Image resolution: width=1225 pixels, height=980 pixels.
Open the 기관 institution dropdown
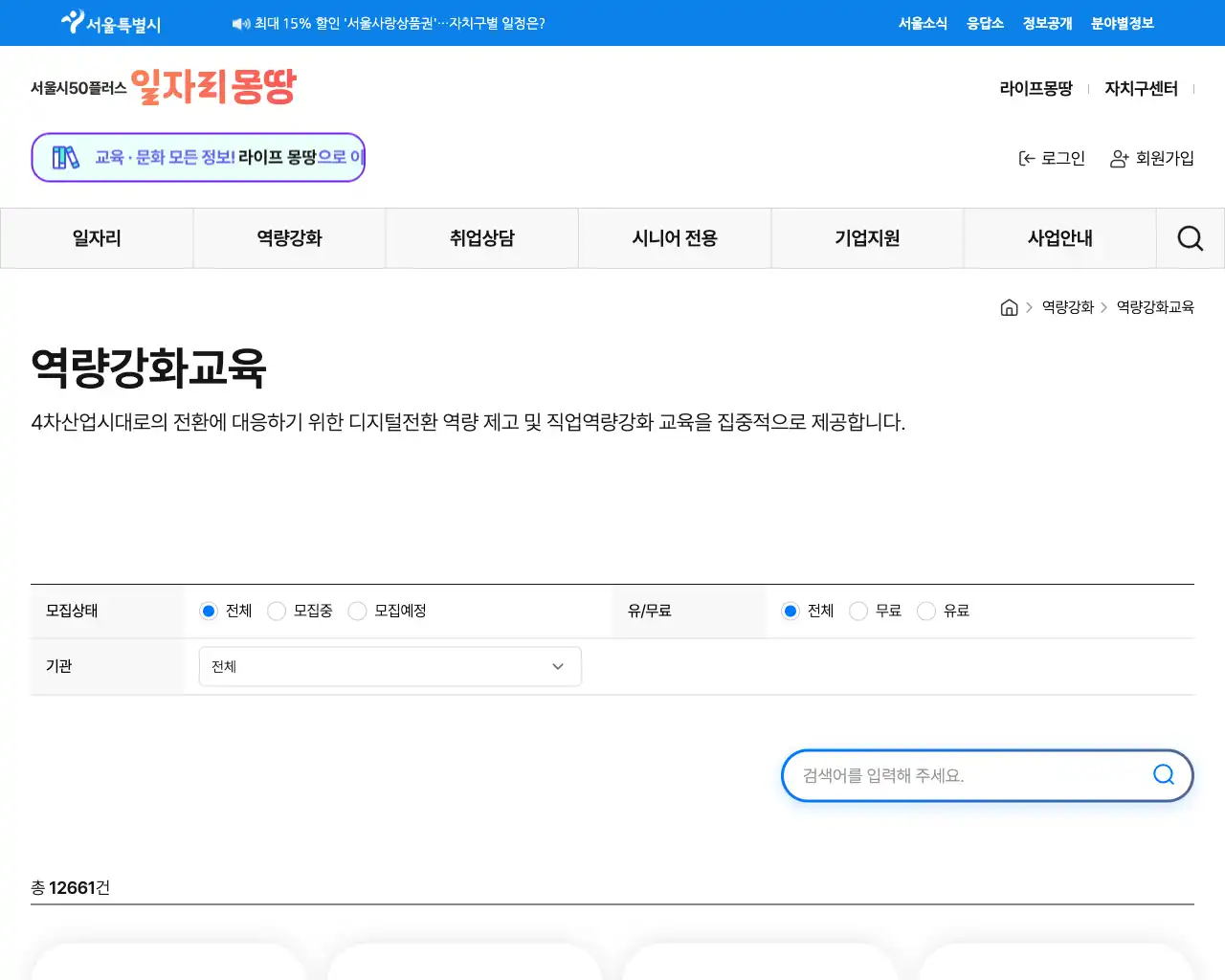[x=389, y=666]
